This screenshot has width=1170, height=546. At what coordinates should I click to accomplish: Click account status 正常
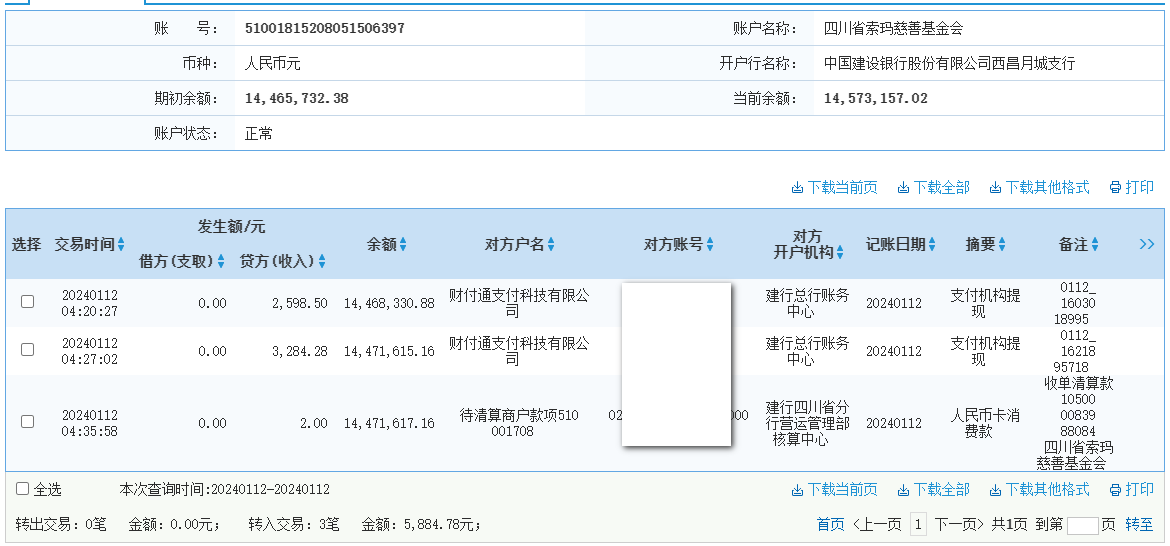(x=259, y=134)
